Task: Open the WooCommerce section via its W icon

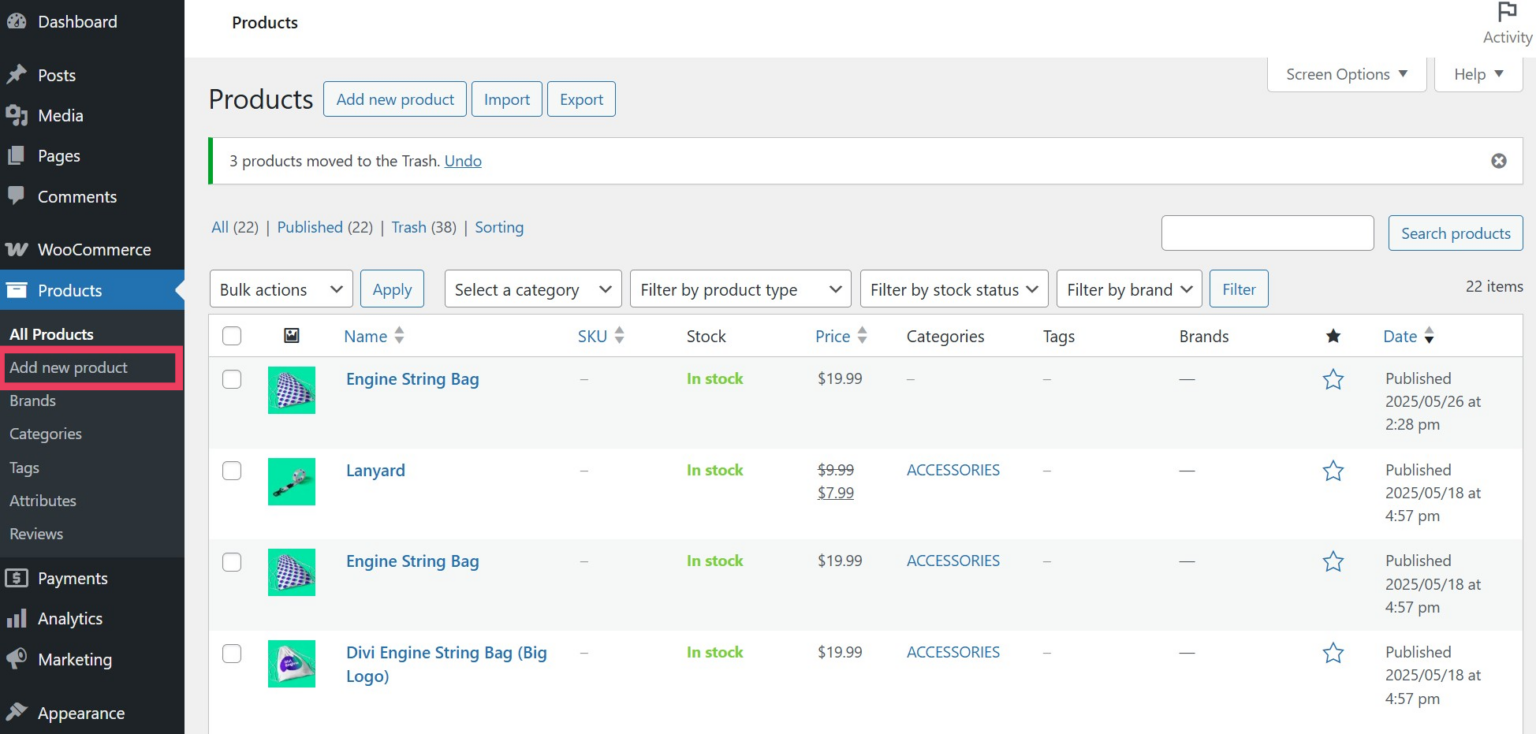Action: (20, 249)
